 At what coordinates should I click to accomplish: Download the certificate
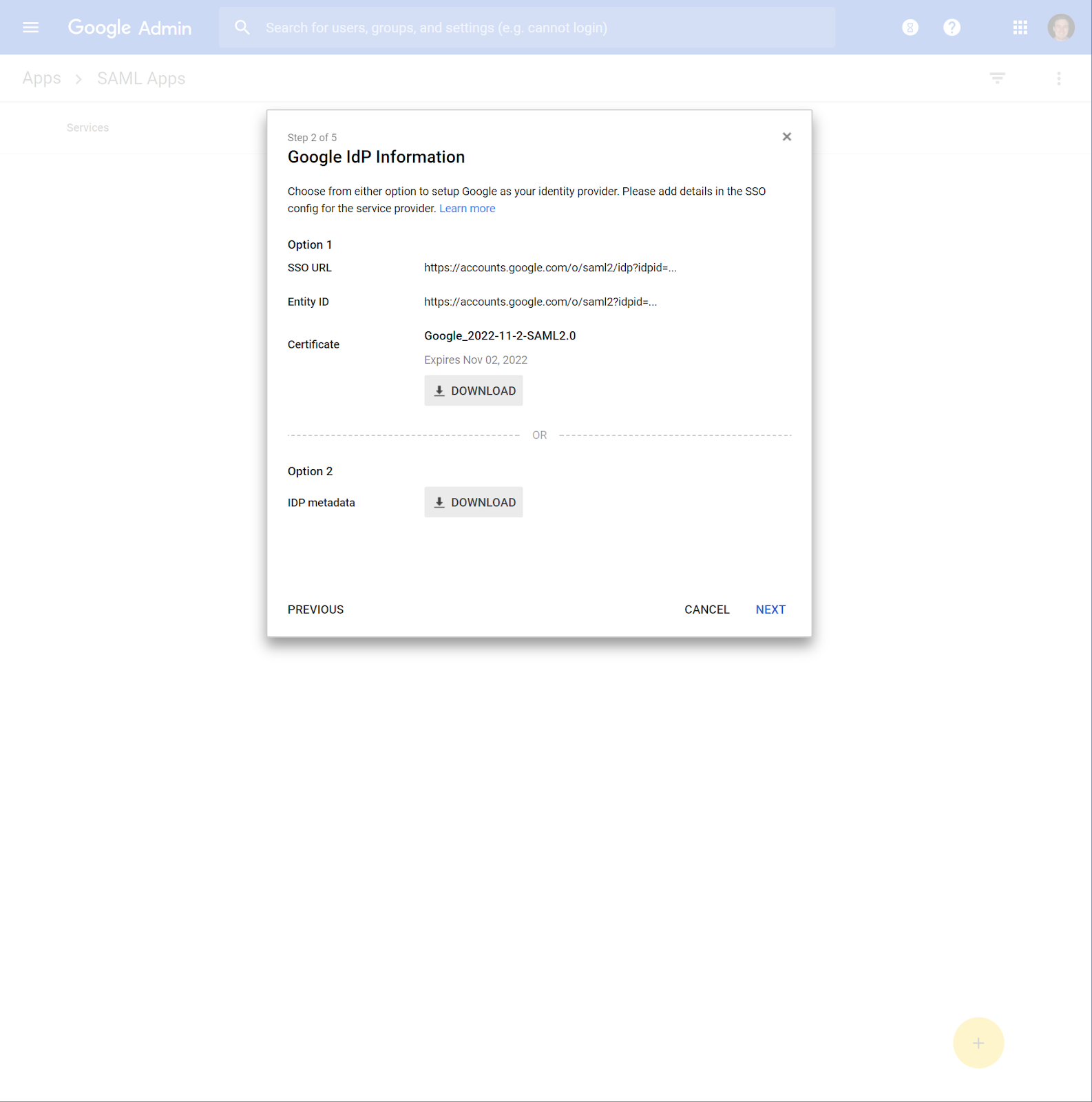tap(474, 391)
